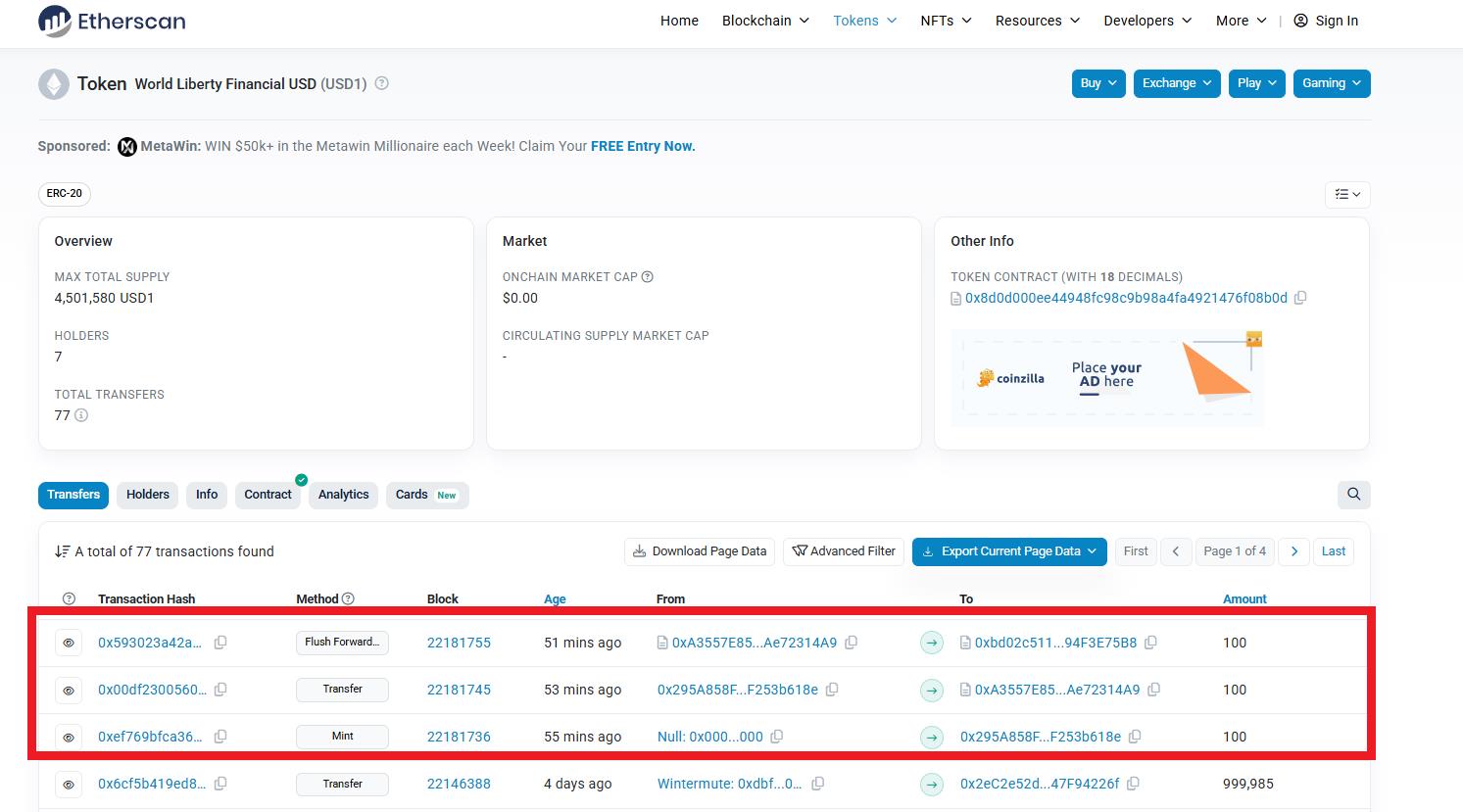
Task: Open Export Current Page Data dropdown
Action: (x=1010, y=551)
